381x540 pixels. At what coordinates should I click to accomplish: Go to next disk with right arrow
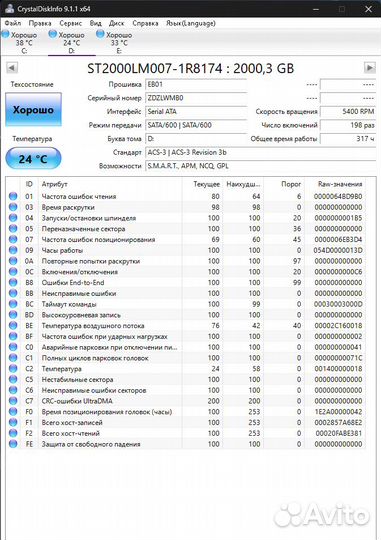coord(370,68)
